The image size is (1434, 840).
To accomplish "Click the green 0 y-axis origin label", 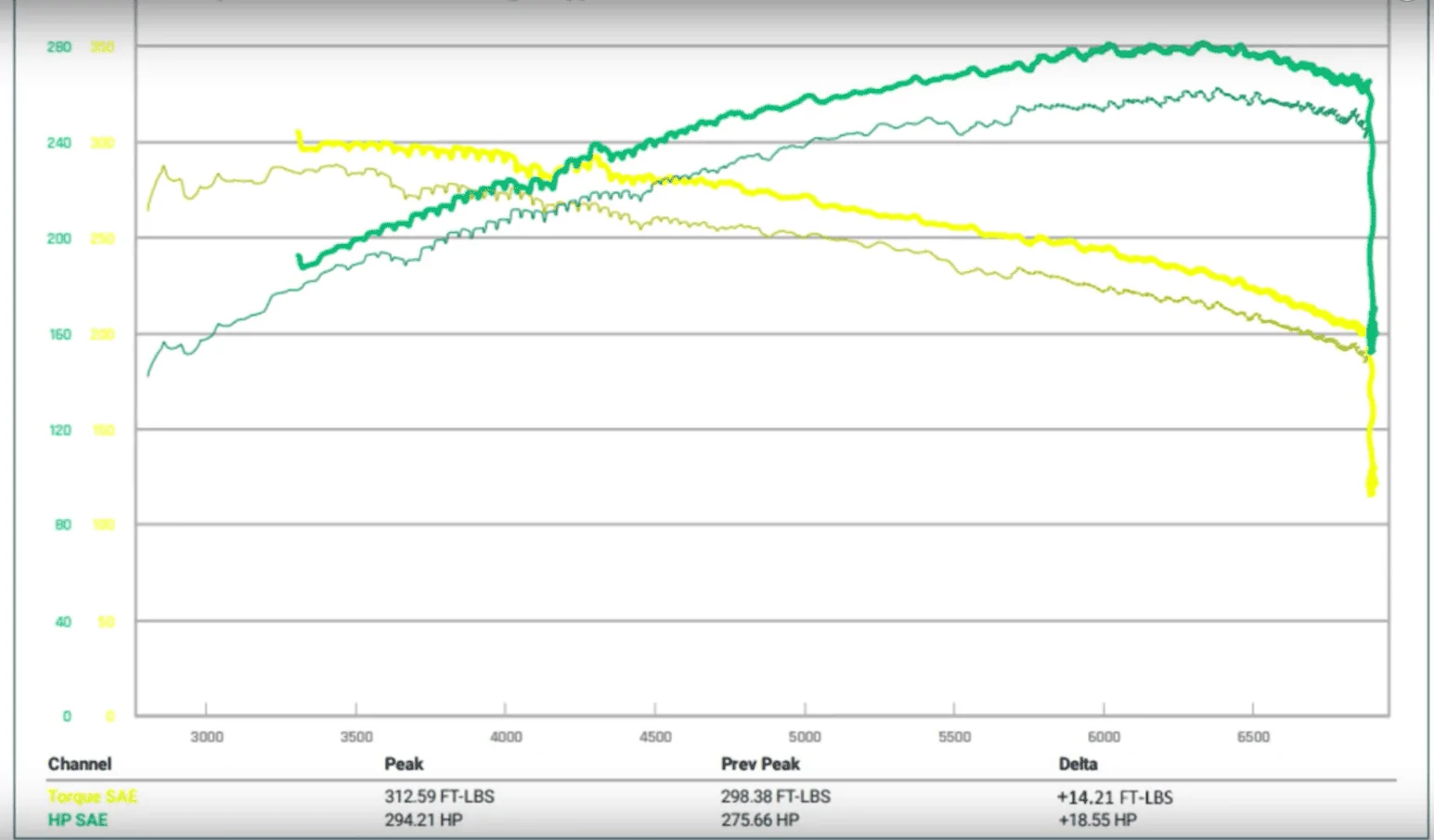I will coord(67,716).
